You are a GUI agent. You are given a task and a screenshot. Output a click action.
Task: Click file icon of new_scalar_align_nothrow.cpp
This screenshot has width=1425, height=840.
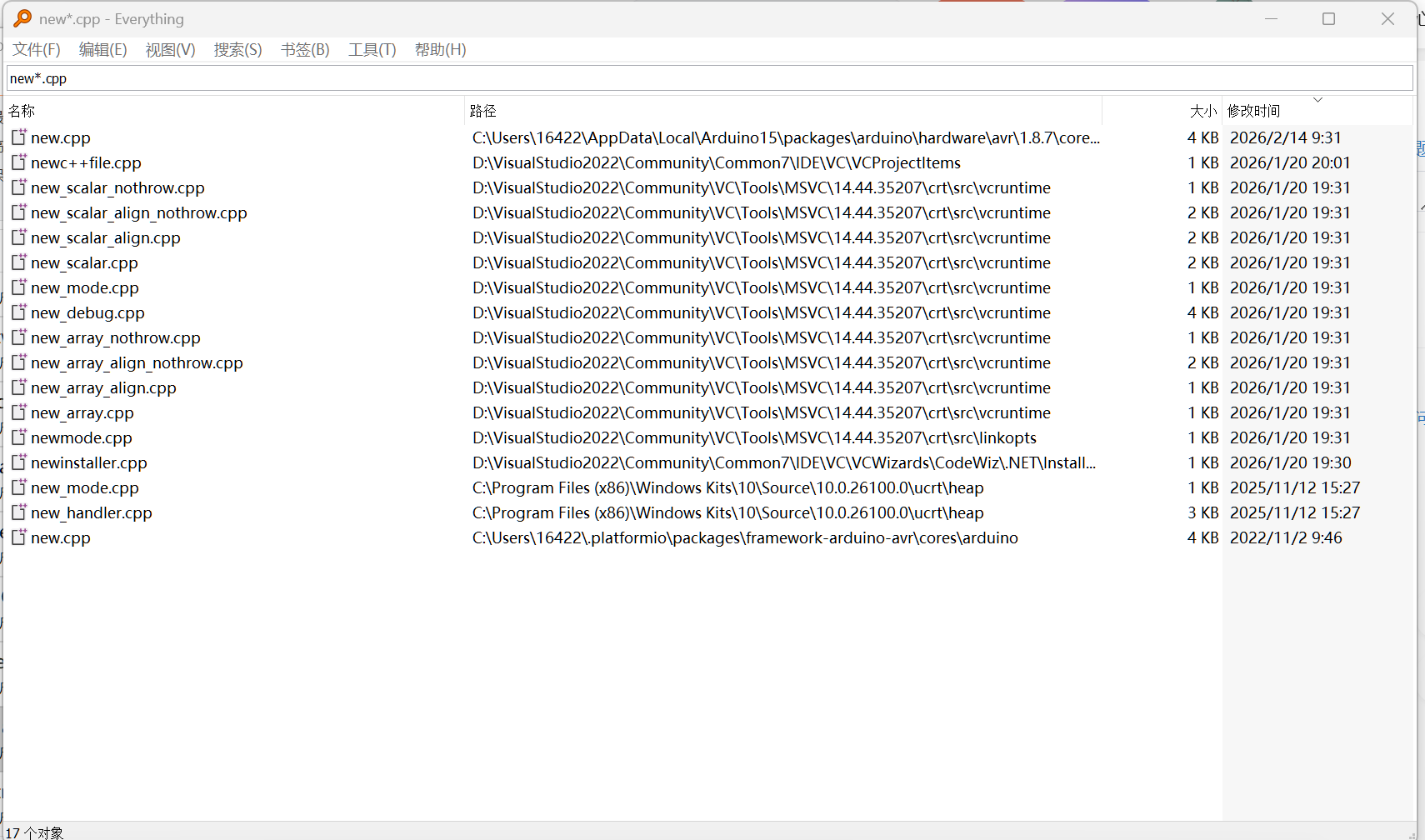(18, 212)
